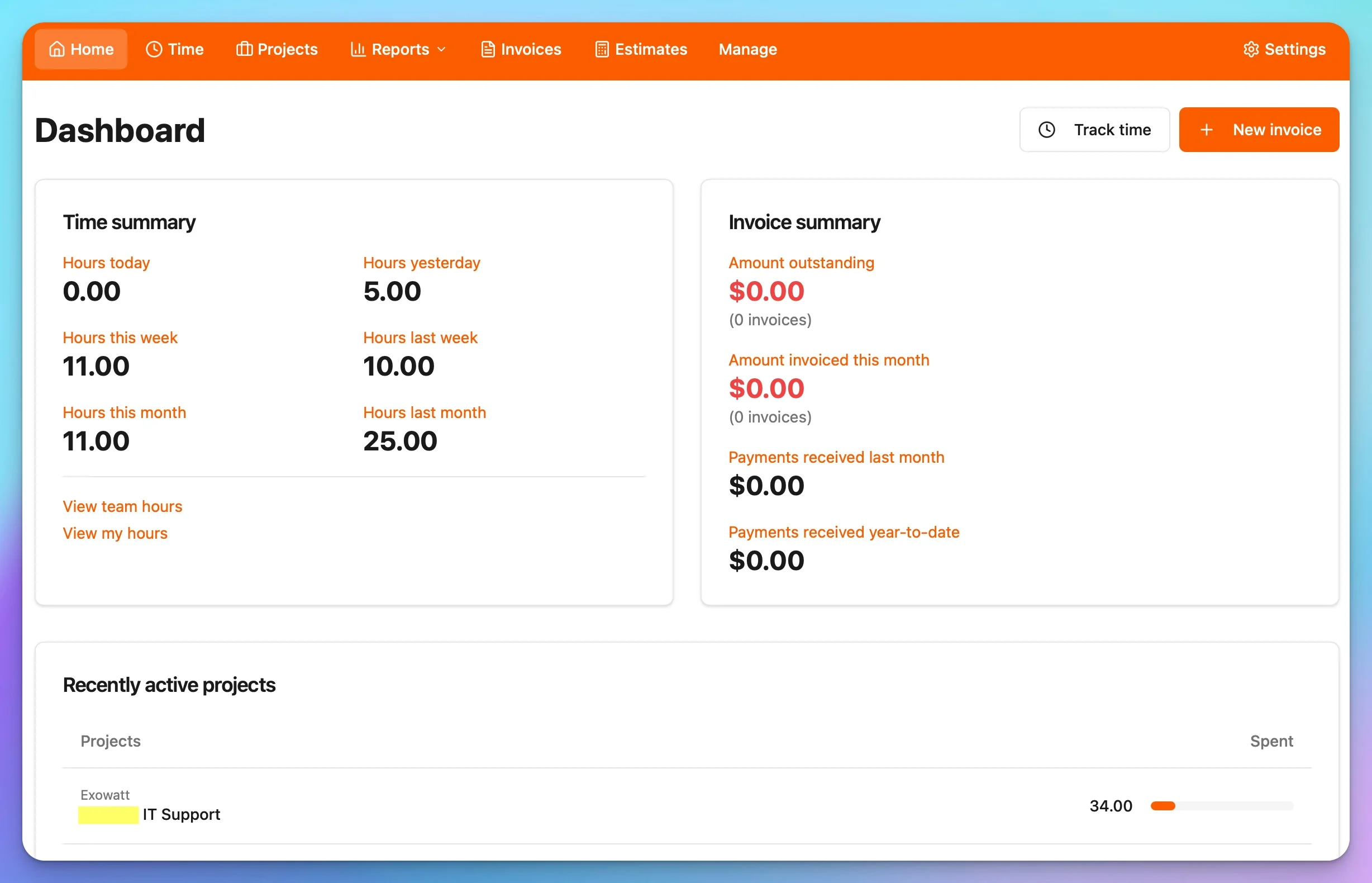Screen dimensions: 1372x883
Task: Click the bar chart Reports icon
Action: point(358,49)
